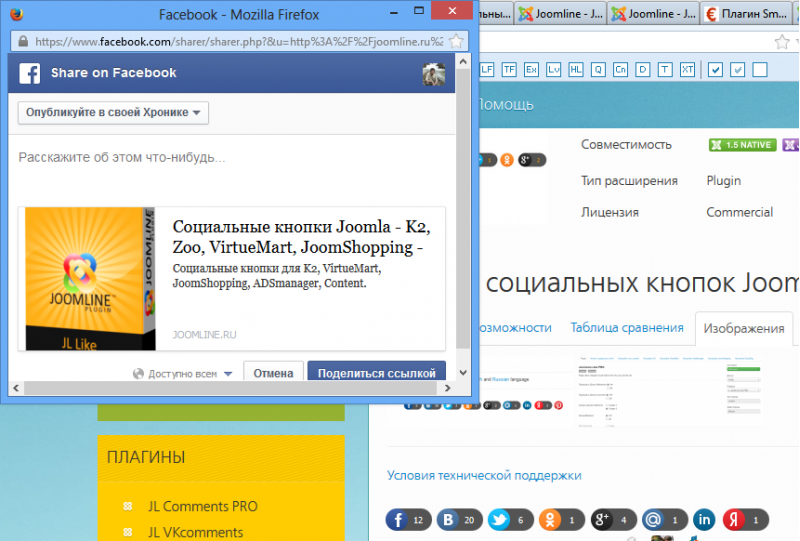The height and width of the screenshot is (541, 800).
Task: Click the TF toolbar icon
Action: pyautogui.click(x=509, y=70)
